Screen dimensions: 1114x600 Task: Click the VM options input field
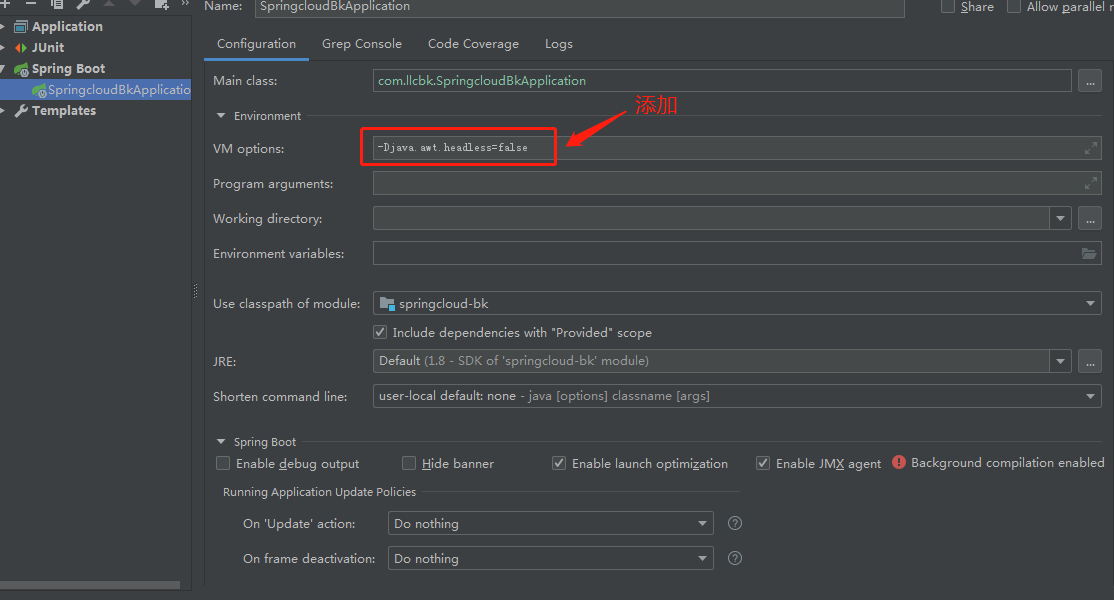pyautogui.click(x=737, y=148)
